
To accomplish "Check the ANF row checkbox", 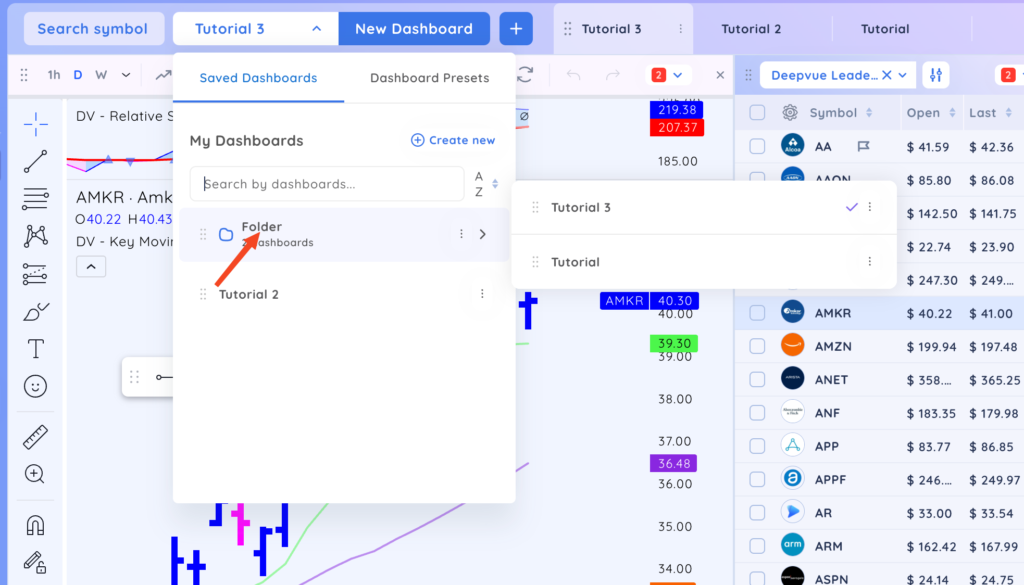I will (757, 413).
